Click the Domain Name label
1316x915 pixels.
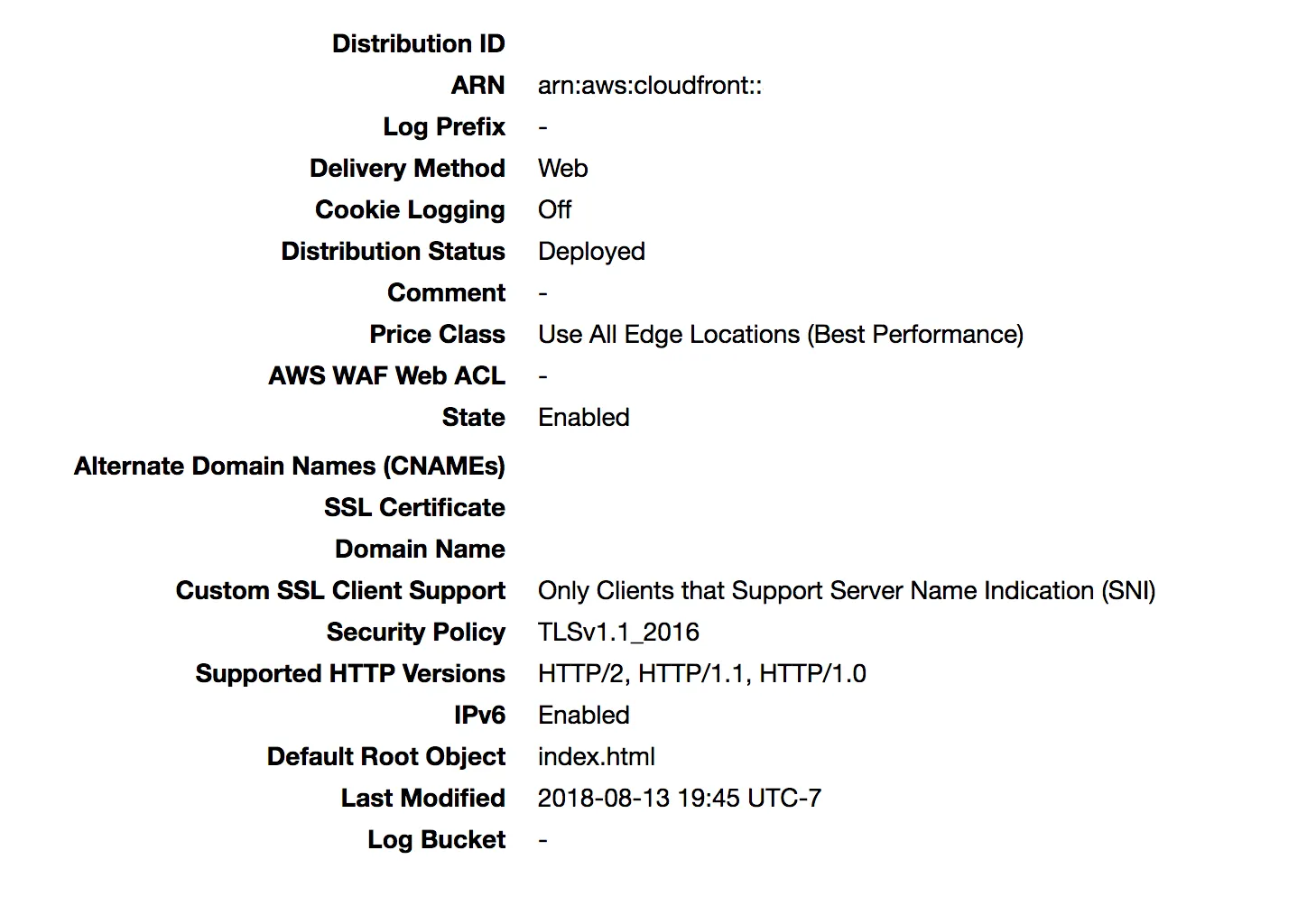[420, 549]
